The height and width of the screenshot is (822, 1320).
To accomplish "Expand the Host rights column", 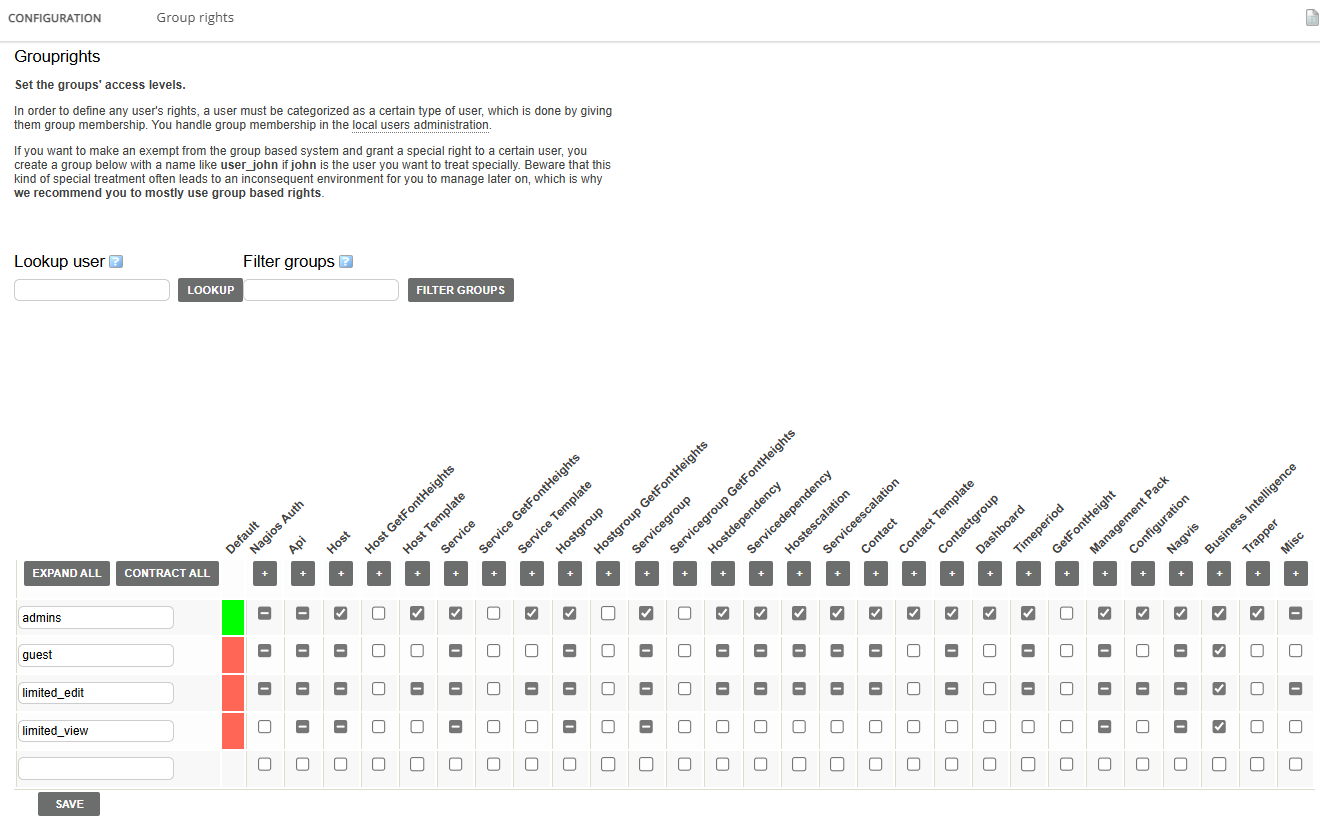I will pos(341,574).
